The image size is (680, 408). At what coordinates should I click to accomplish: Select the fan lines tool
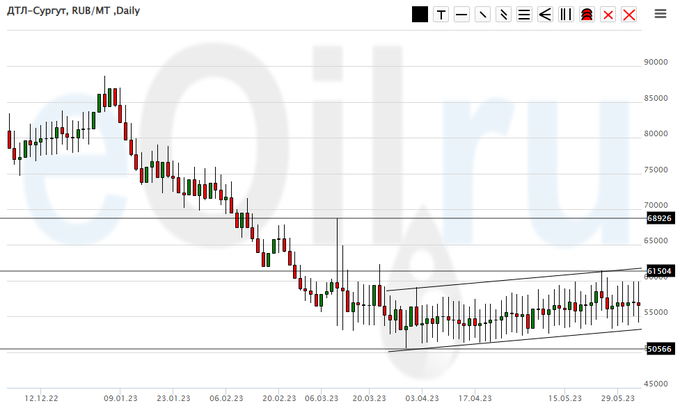pyautogui.click(x=545, y=15)
